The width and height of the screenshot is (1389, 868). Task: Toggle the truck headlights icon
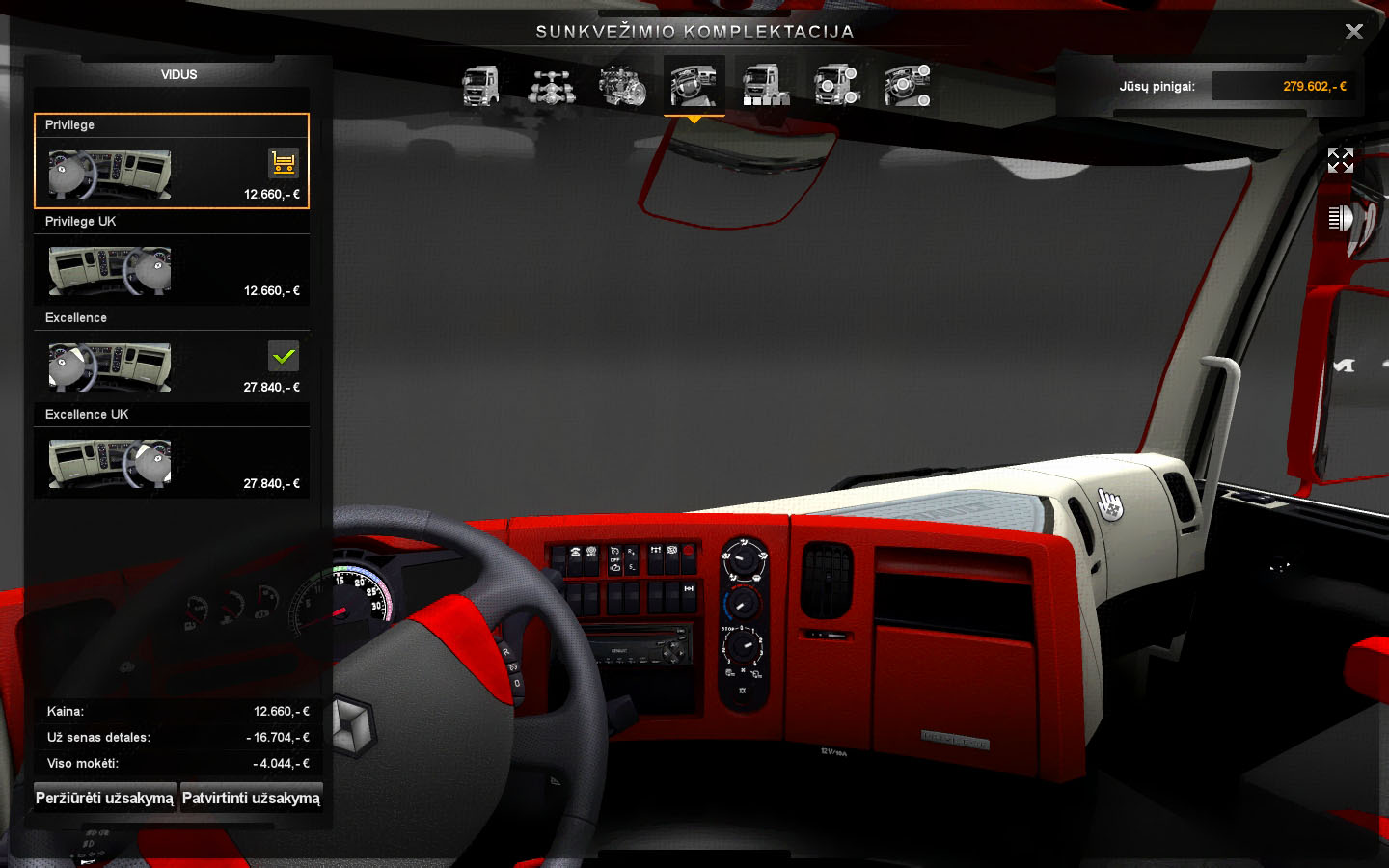point(1340,219)
